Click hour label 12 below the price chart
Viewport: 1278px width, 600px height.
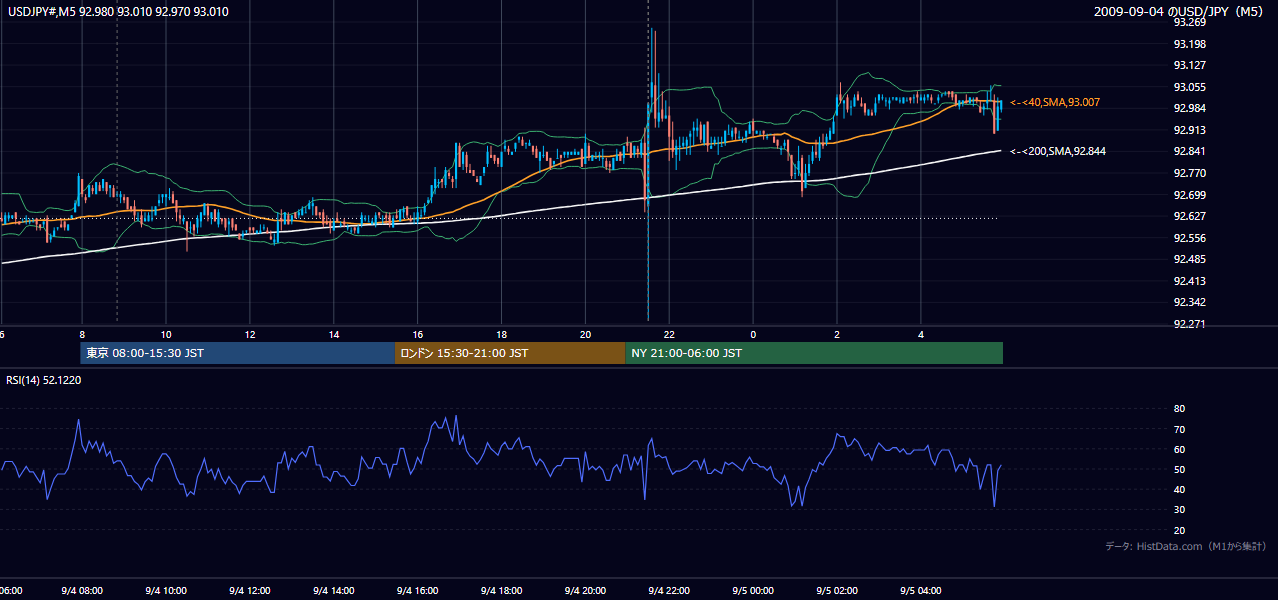point(250,334)
